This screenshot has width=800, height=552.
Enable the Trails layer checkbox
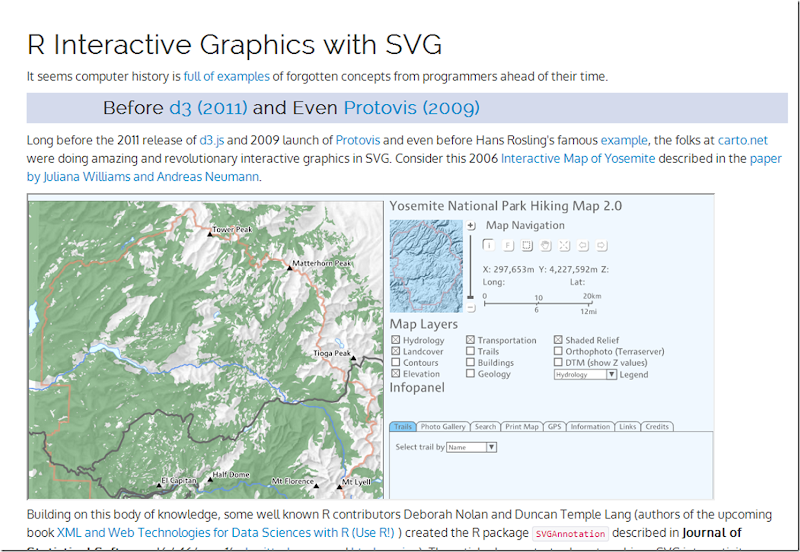470,351
